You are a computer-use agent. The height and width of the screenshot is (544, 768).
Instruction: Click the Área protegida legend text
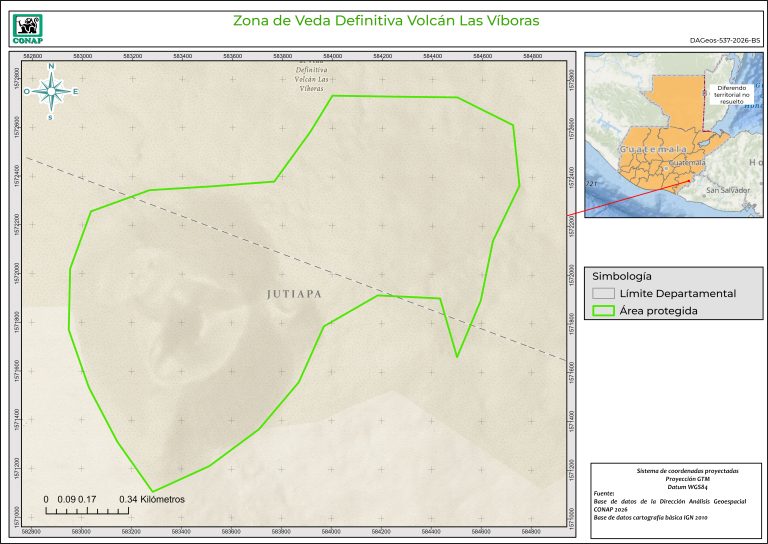[658, 311]
